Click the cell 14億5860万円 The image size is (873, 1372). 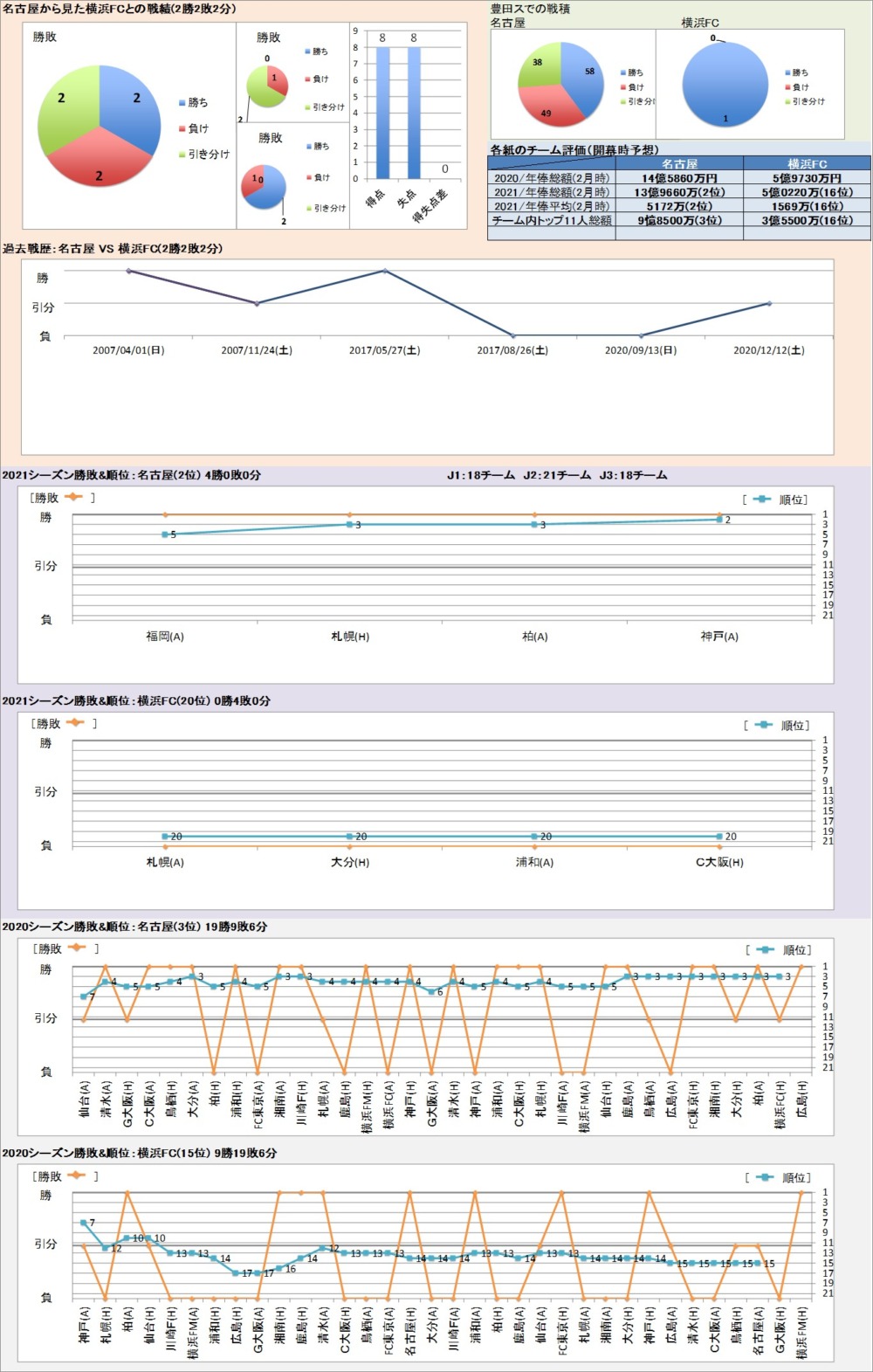tap(679, 178)
